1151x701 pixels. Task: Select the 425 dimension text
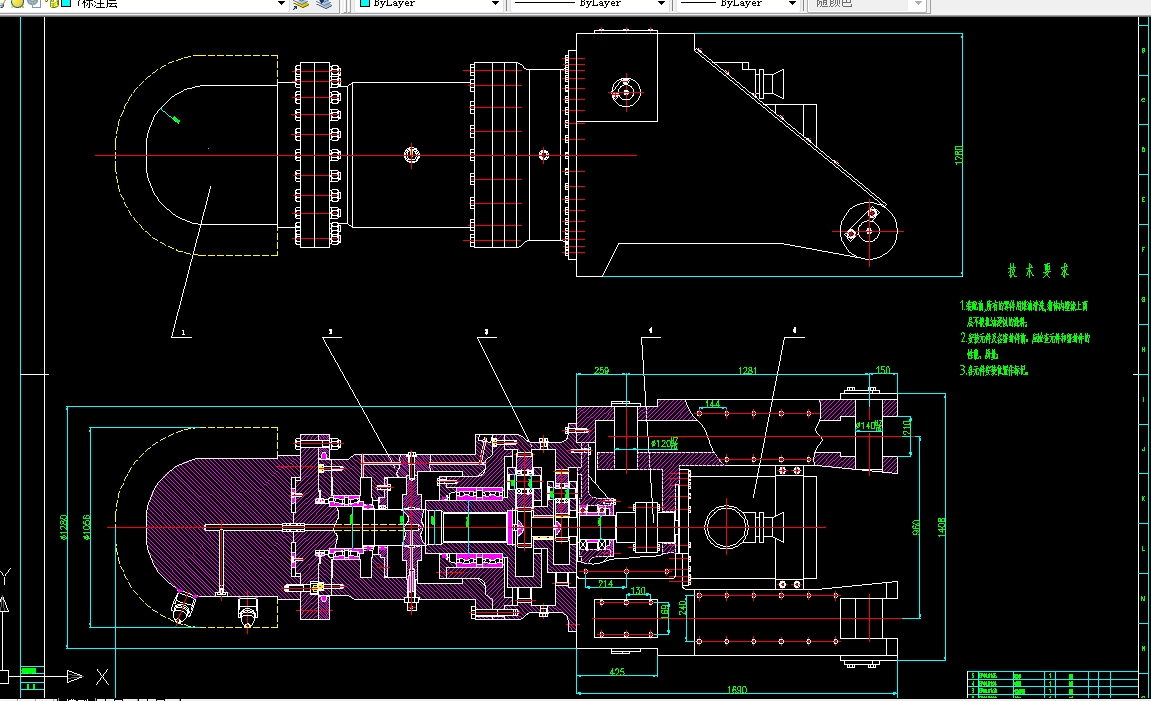[617, 672]
